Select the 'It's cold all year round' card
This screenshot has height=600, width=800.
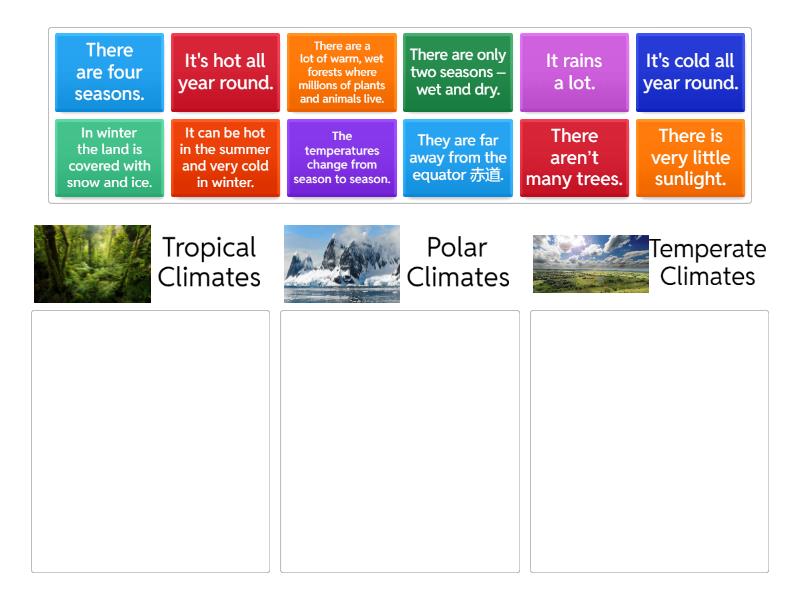pyautogui.click(x=690, y=73)
